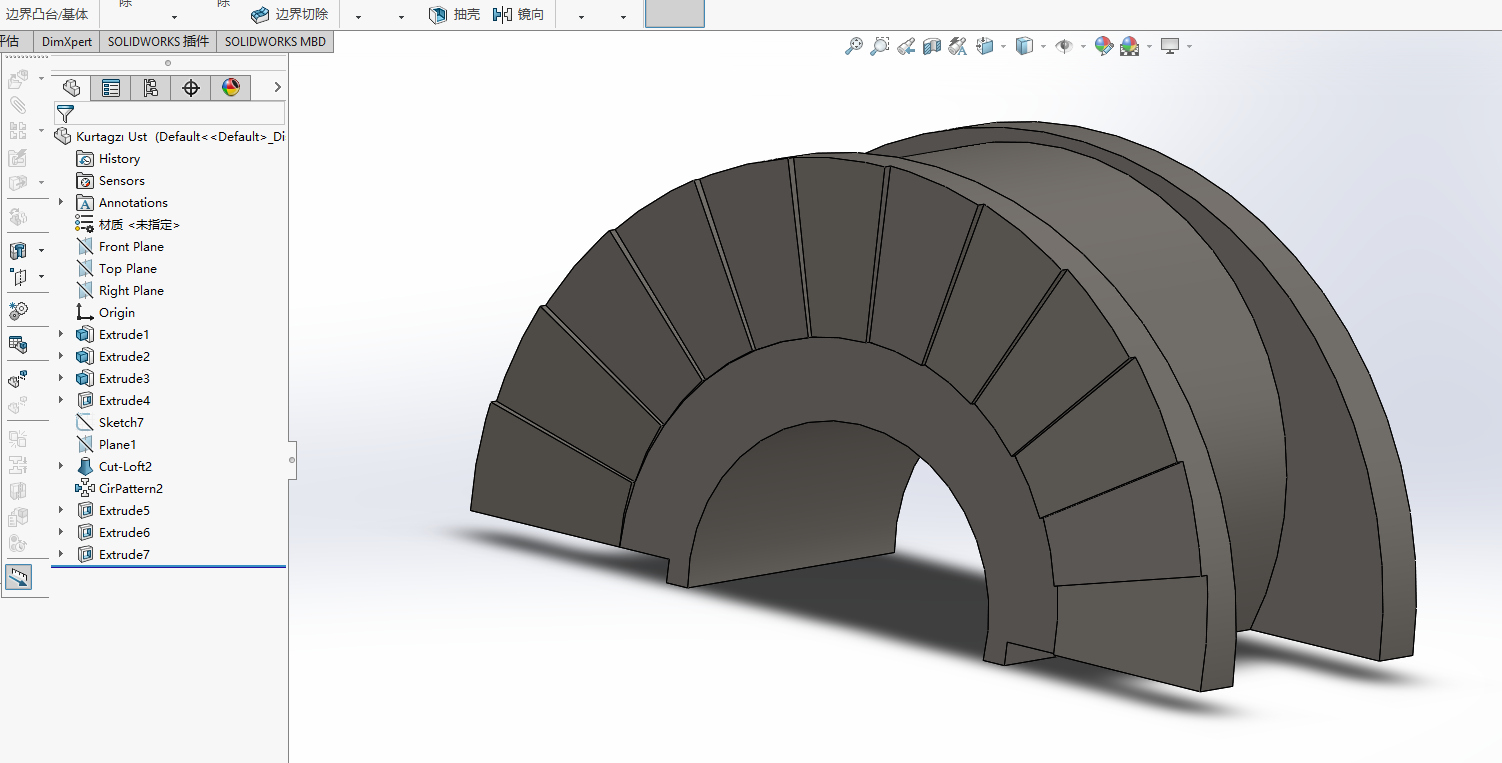Activate the Zoom to Area tool
The width and height of the screenshot is (1502, 763).
point(879,46)
